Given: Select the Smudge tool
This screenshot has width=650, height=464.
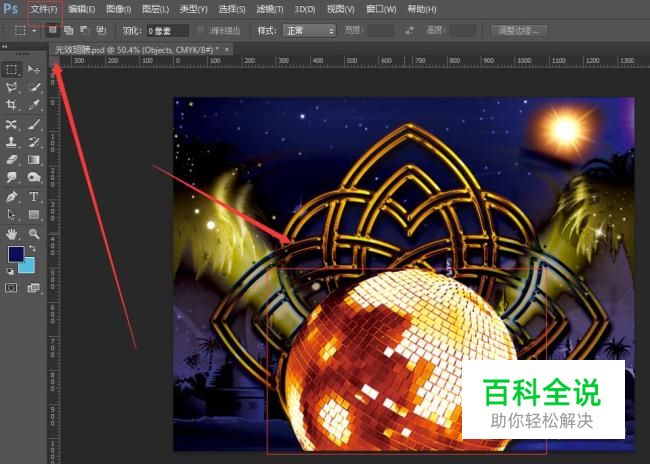Looking at the screenshot, I should click(x=12, y=177).
